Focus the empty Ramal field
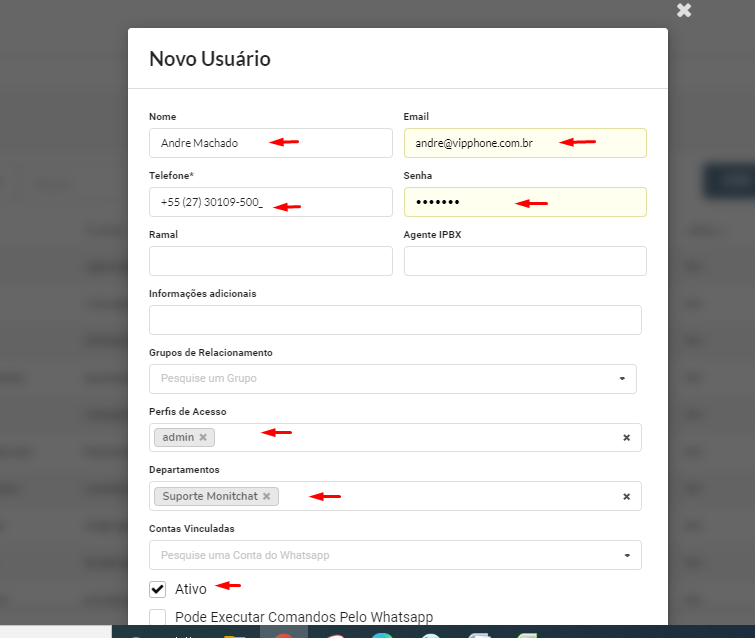The image size is (755, 638). tap(271, 261)
